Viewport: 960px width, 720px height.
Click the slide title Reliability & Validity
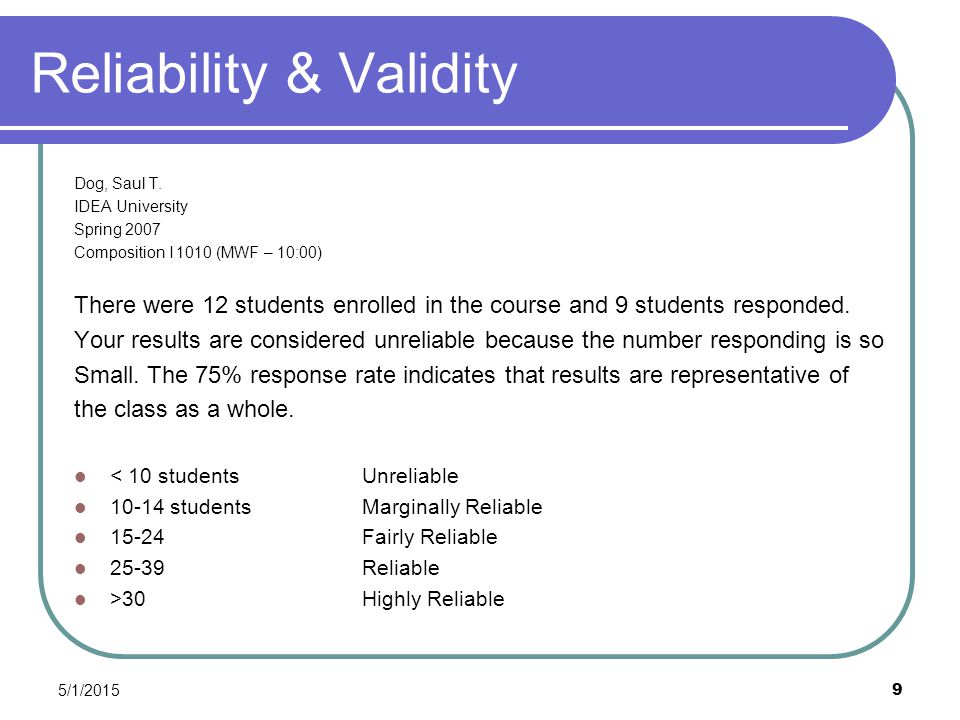tap(274, 75)
